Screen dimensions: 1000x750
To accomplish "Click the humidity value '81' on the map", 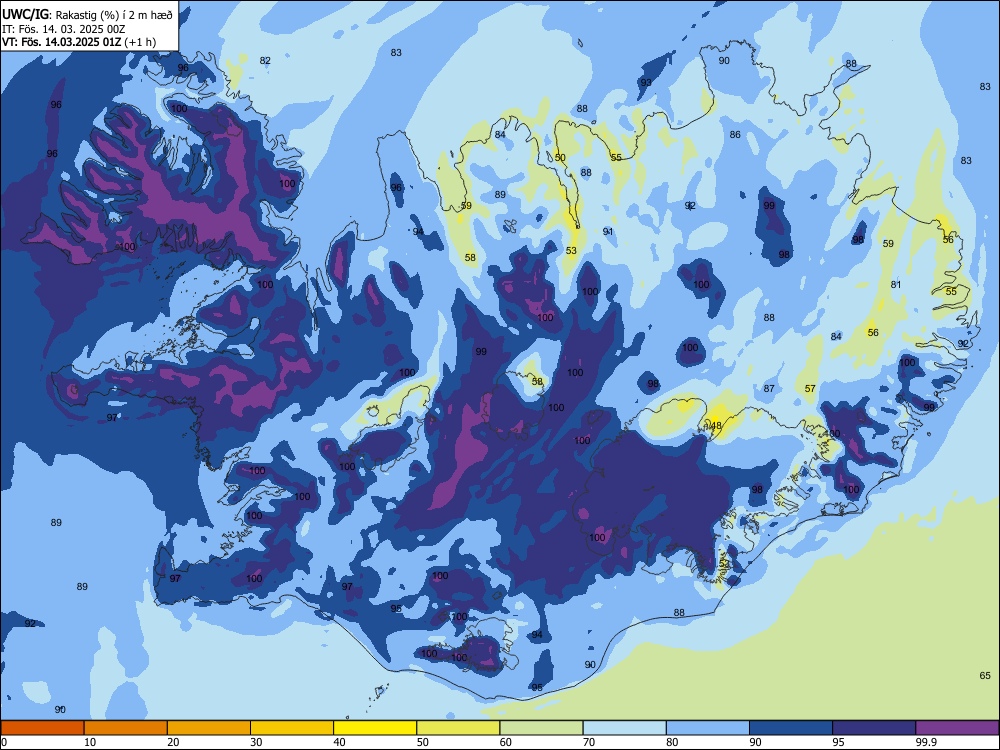I will click(x=896, y=284).
